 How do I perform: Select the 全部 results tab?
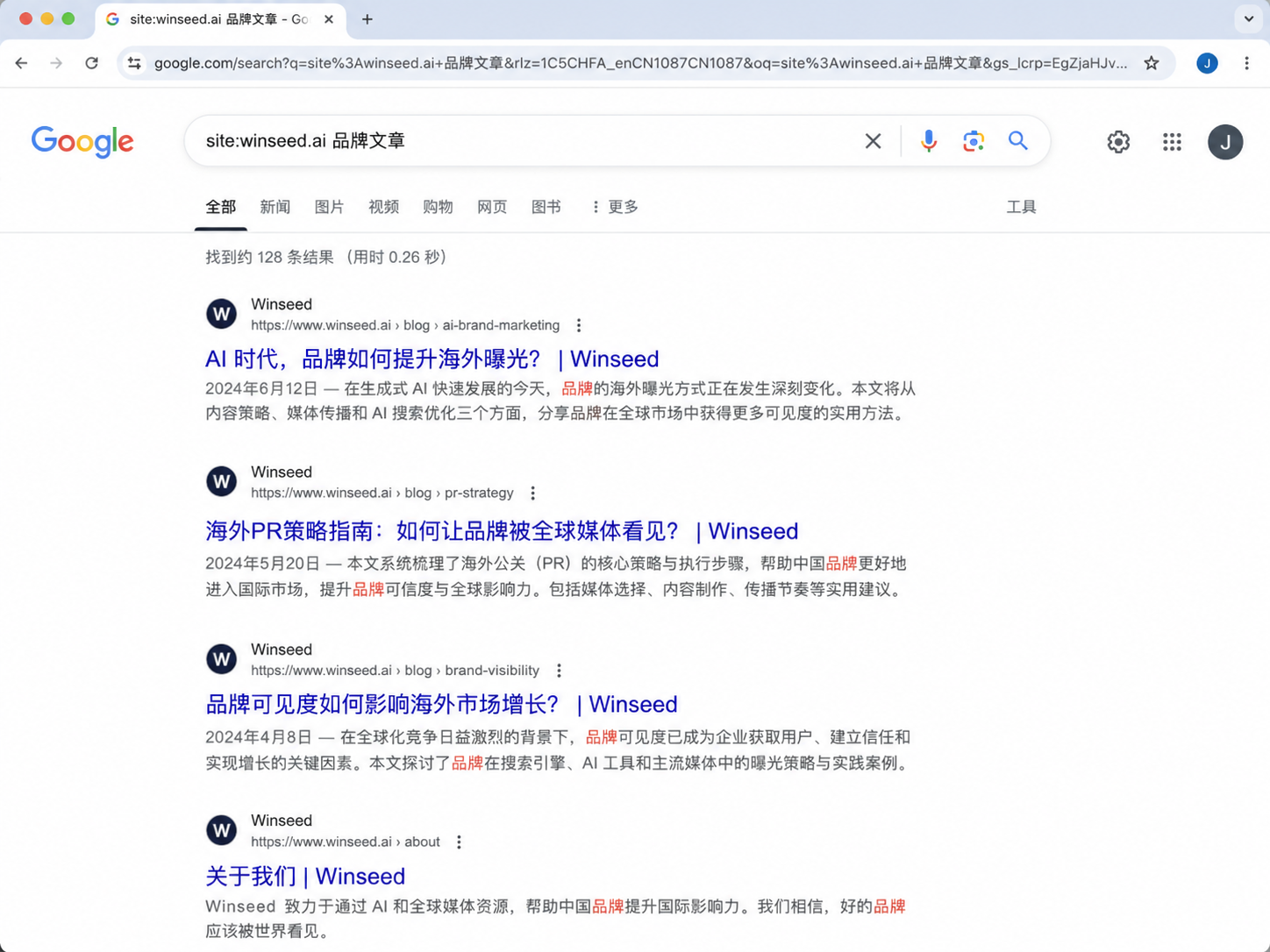coord(221,207)
